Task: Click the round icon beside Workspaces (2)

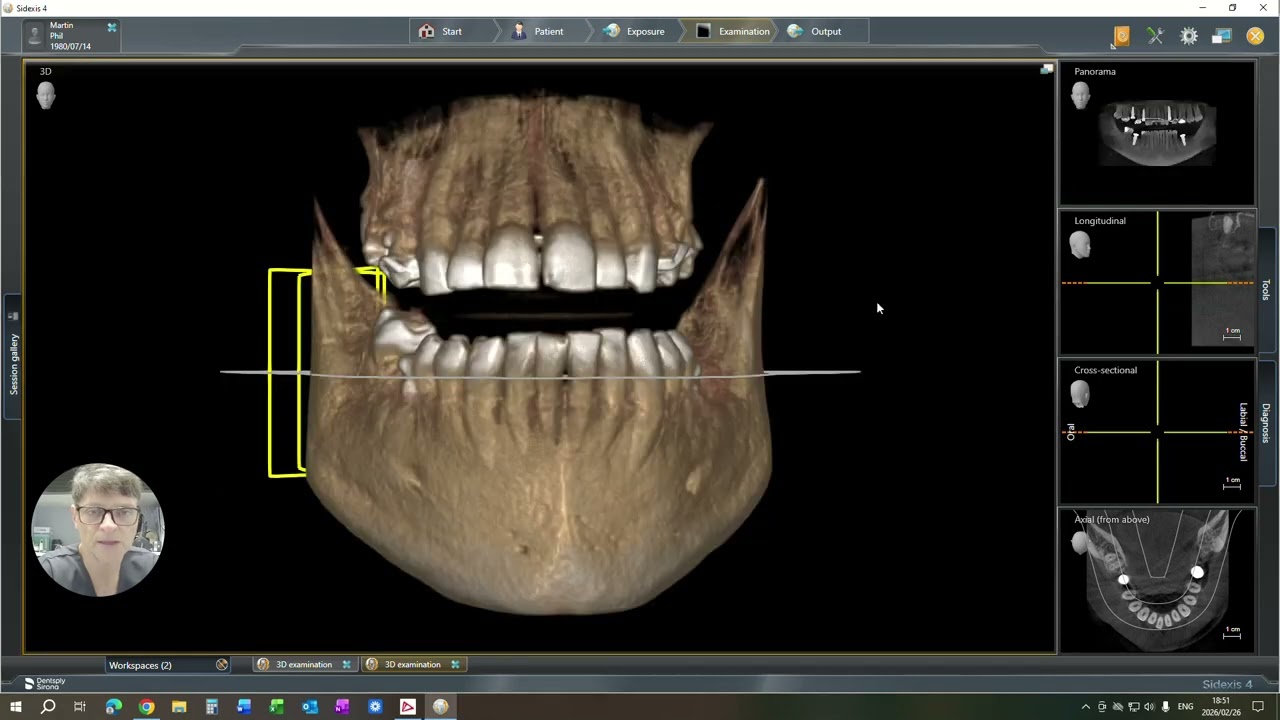Action: (222, 665)
